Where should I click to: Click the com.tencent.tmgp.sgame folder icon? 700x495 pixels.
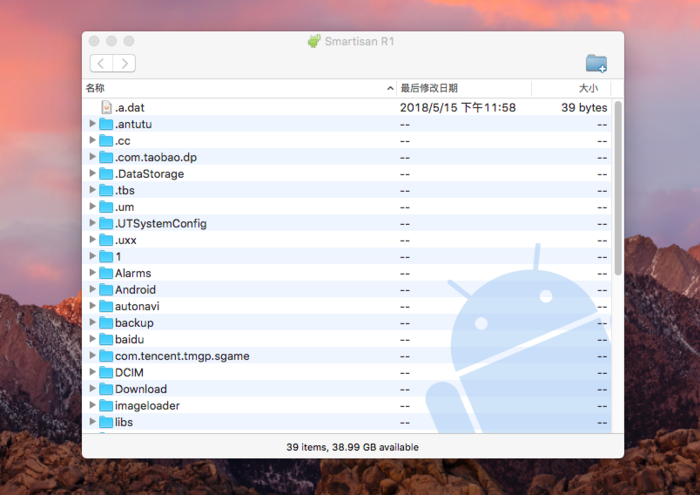106,355
